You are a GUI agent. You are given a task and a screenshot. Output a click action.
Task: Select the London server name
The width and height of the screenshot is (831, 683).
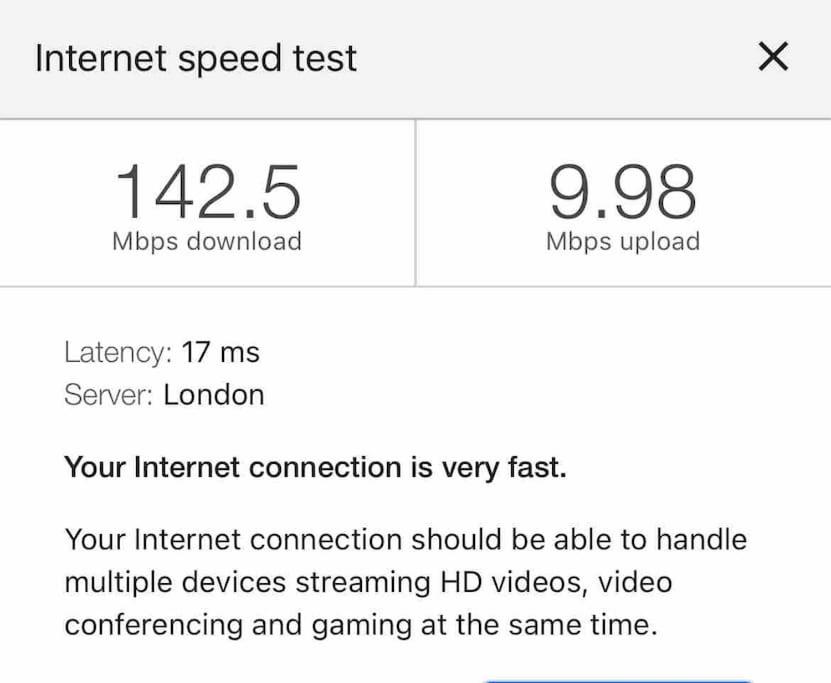214,395
